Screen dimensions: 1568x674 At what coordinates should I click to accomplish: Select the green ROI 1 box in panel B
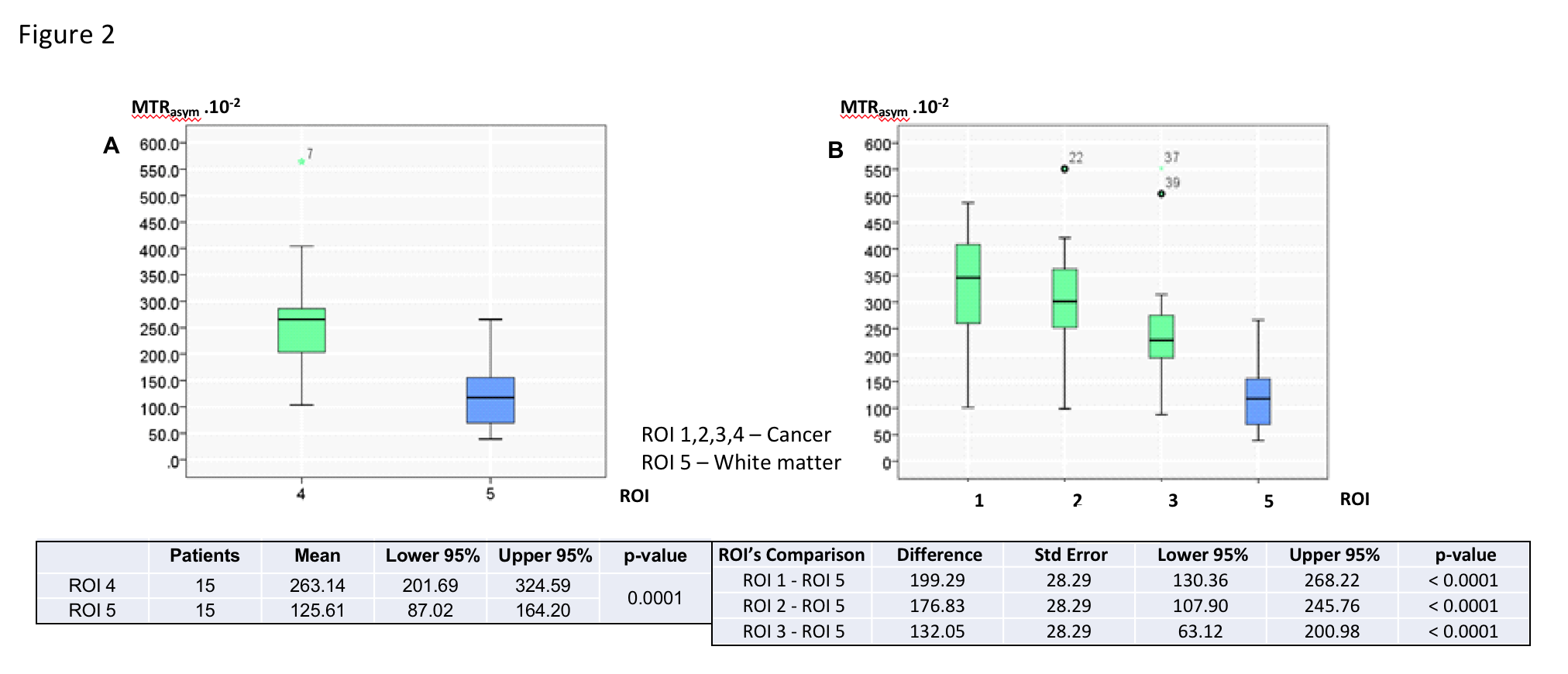tap(968, 284)
